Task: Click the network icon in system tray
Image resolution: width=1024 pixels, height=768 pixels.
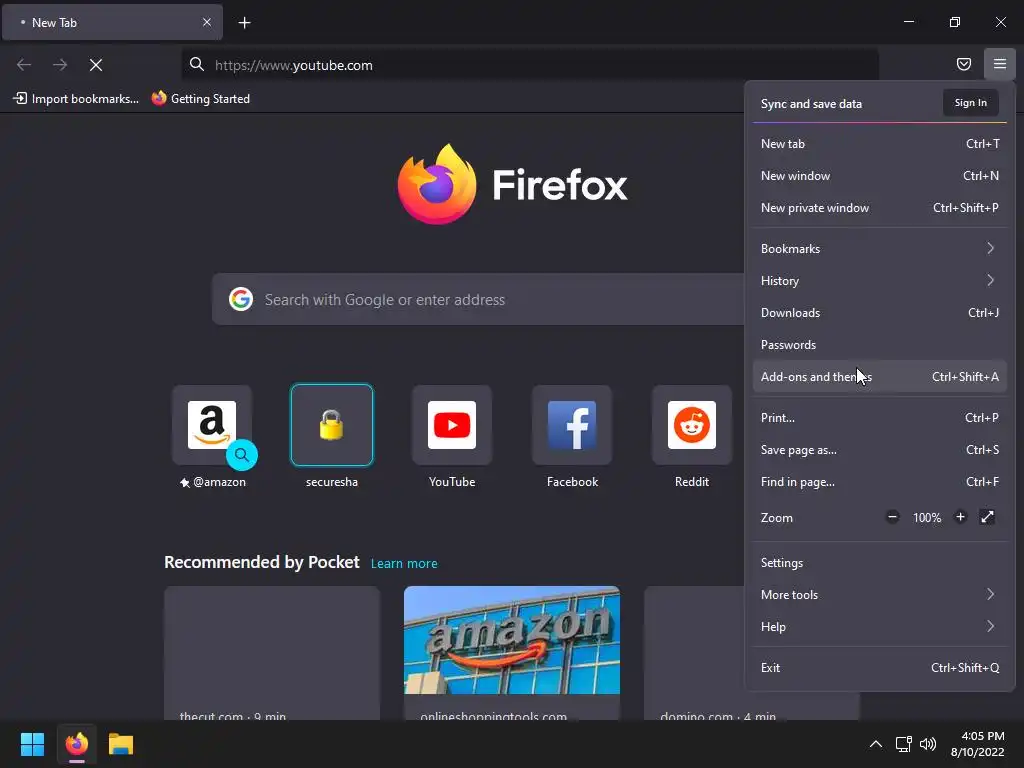Action: 903,744
